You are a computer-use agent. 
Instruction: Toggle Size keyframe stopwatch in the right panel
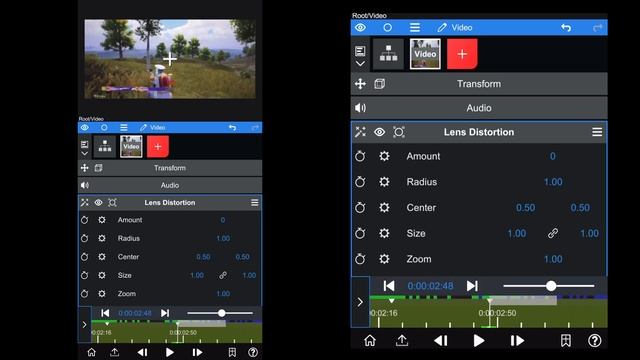[360, 233]
